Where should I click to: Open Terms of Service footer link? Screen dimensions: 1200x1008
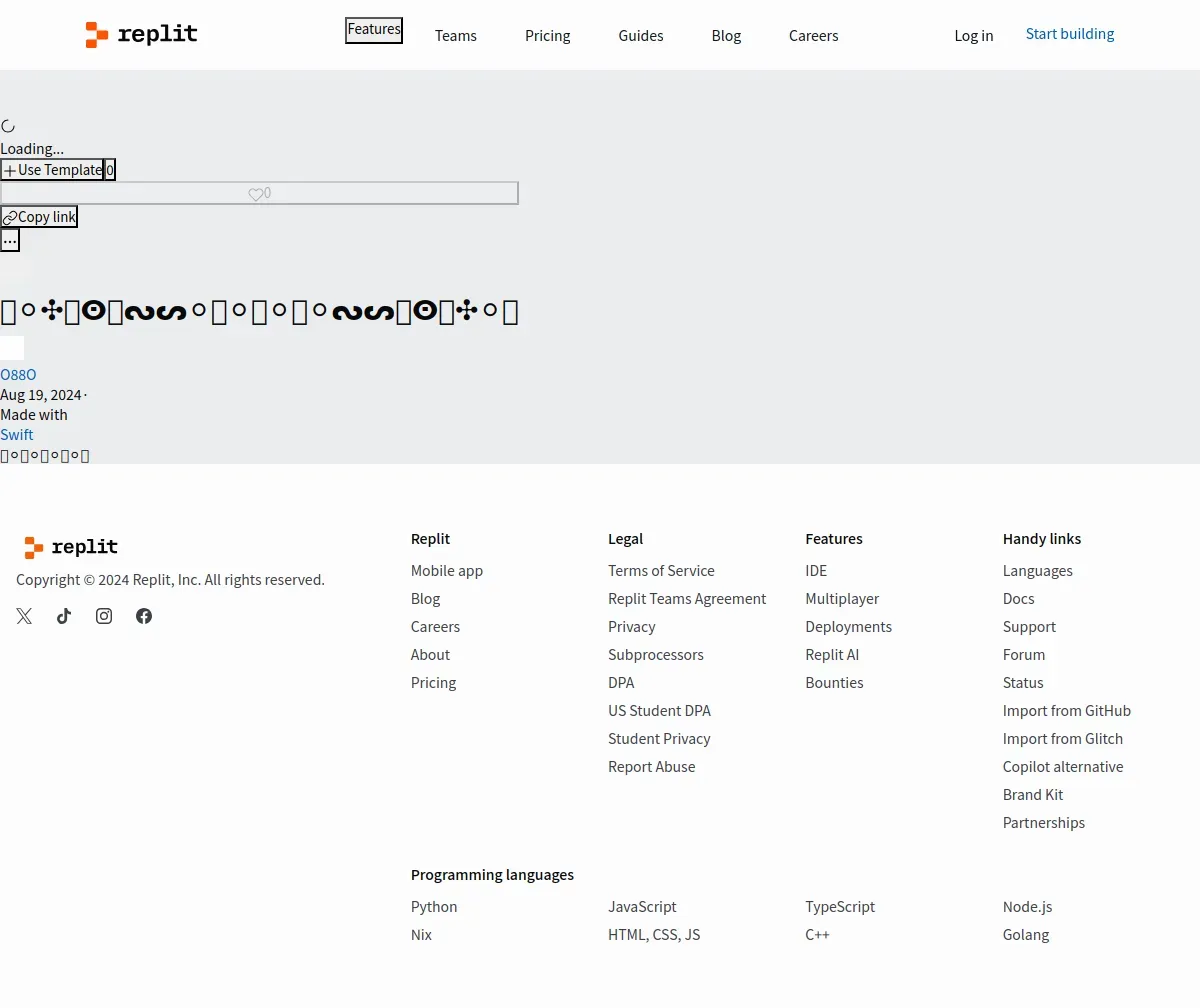pos(662,571)
